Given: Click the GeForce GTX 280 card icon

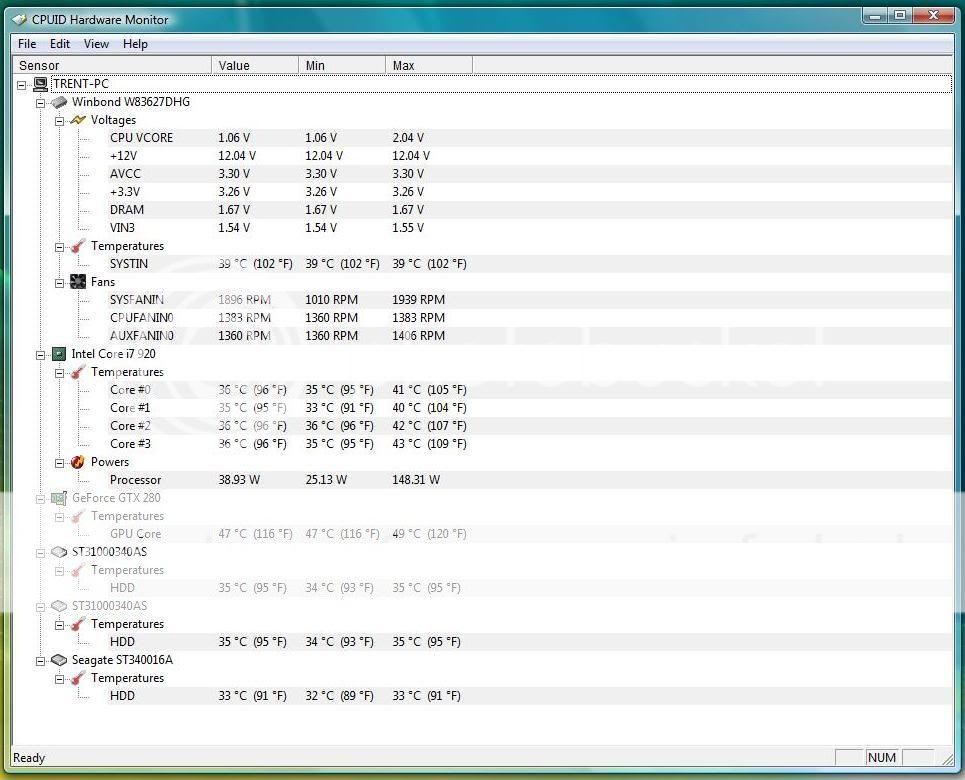Looking at the screenshot, I should point(59,498).
